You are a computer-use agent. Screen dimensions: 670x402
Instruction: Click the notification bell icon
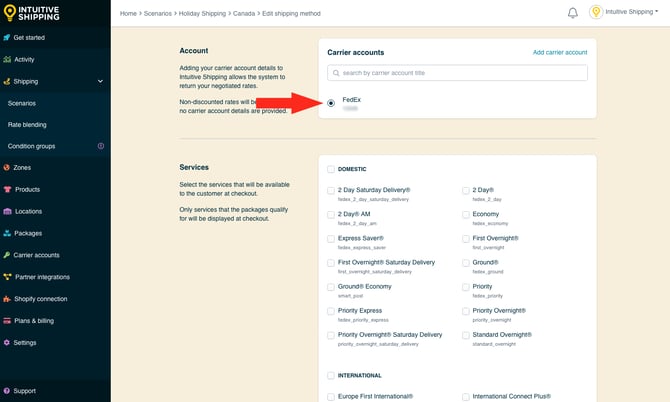573,13
